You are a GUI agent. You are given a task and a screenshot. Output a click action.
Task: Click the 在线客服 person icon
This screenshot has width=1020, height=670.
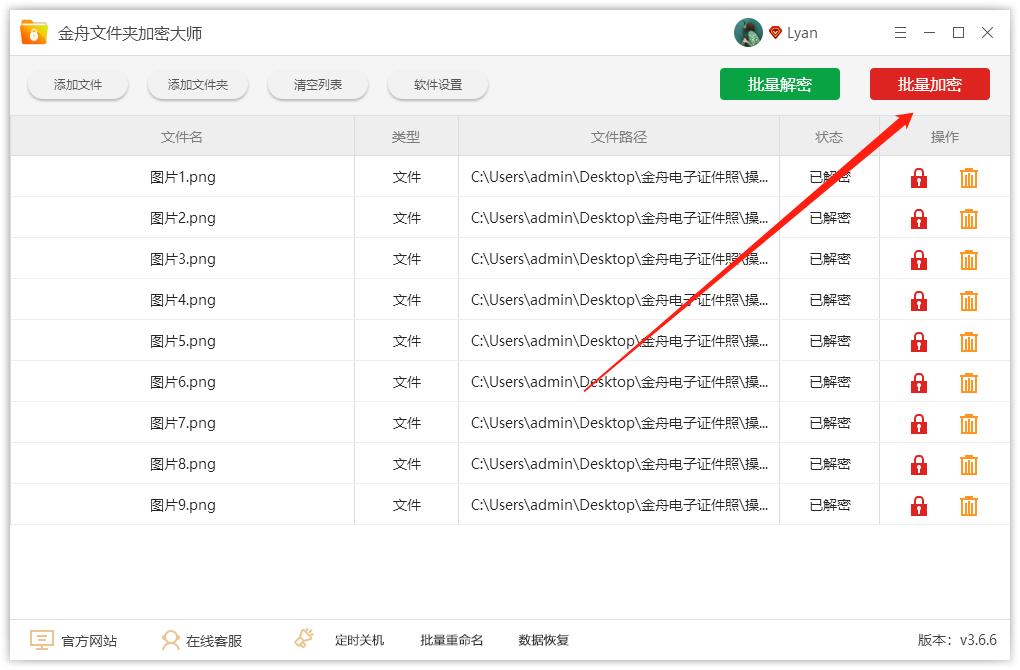pyautogui.click(x=171, y=639)
